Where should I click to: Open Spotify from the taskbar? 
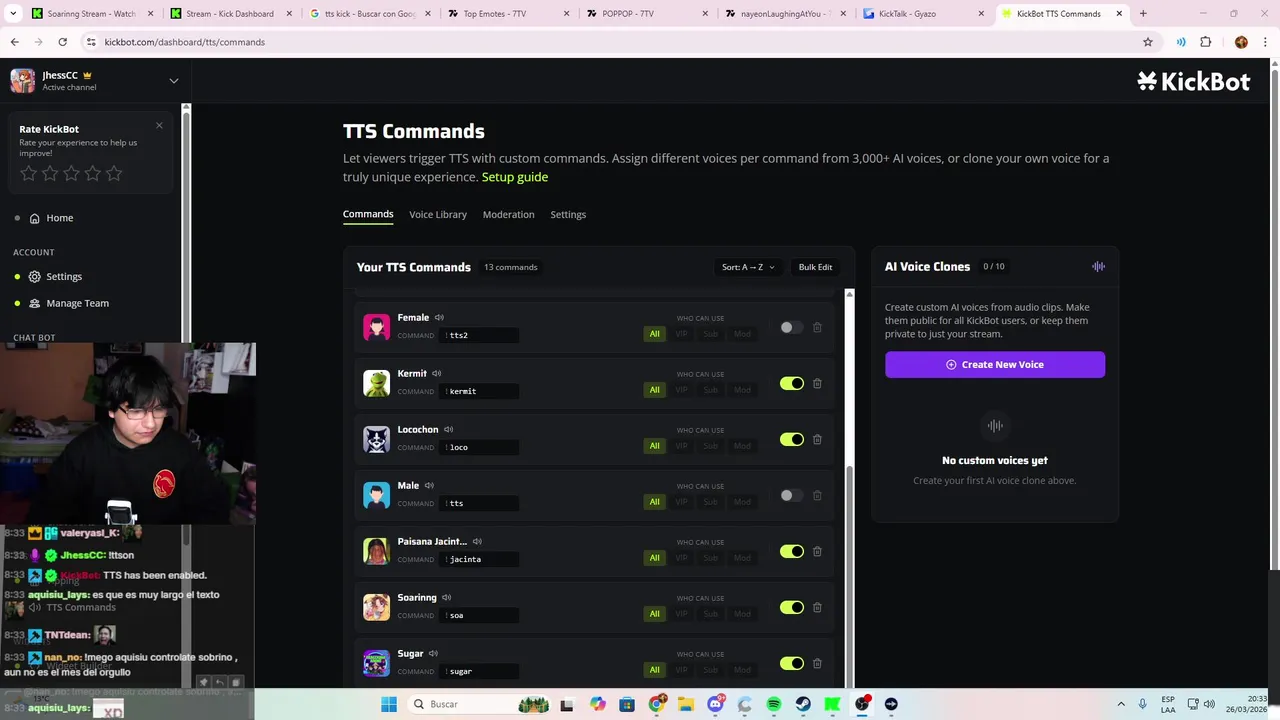pos(774,704)
